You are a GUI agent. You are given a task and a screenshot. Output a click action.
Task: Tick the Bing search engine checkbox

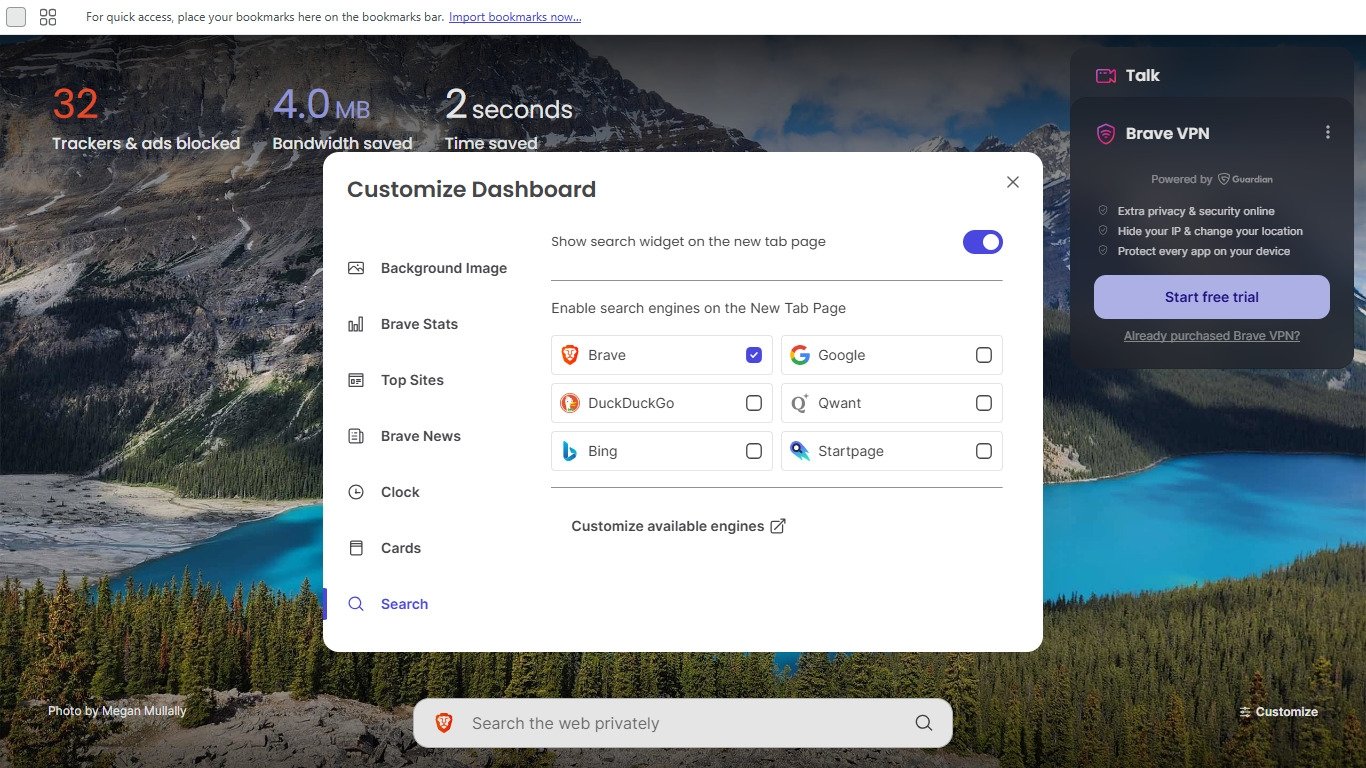[x=754, y=451]
